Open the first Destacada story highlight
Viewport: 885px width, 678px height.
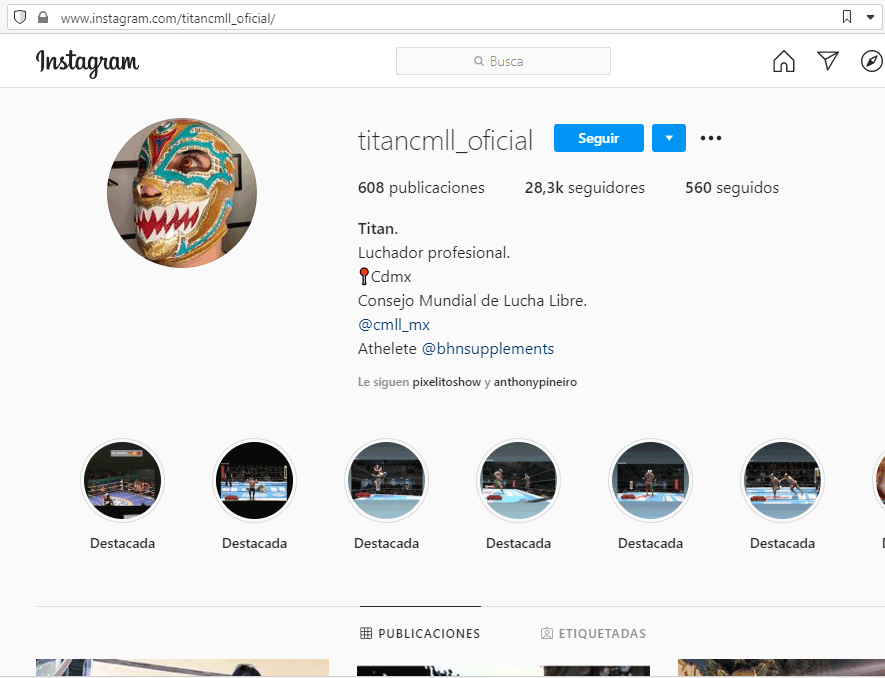(x=122, y=480)
